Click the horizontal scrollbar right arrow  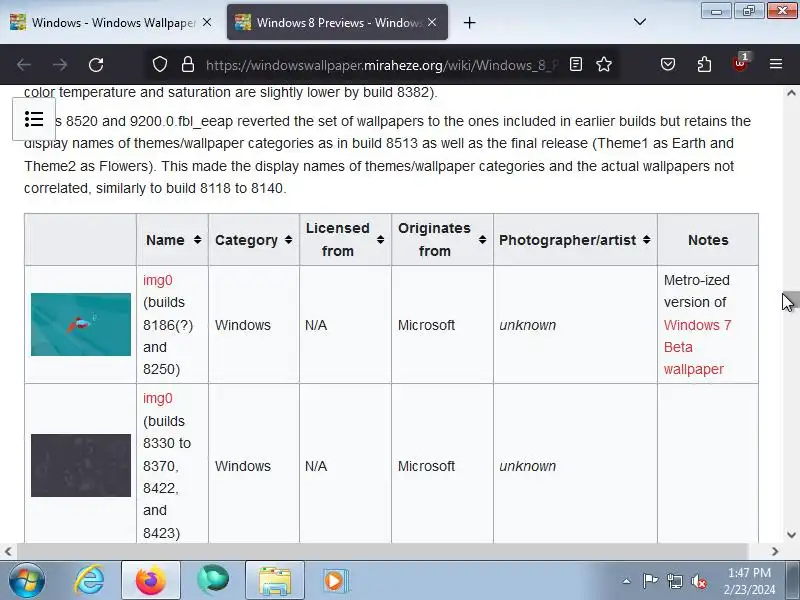(x=775, y=552)
